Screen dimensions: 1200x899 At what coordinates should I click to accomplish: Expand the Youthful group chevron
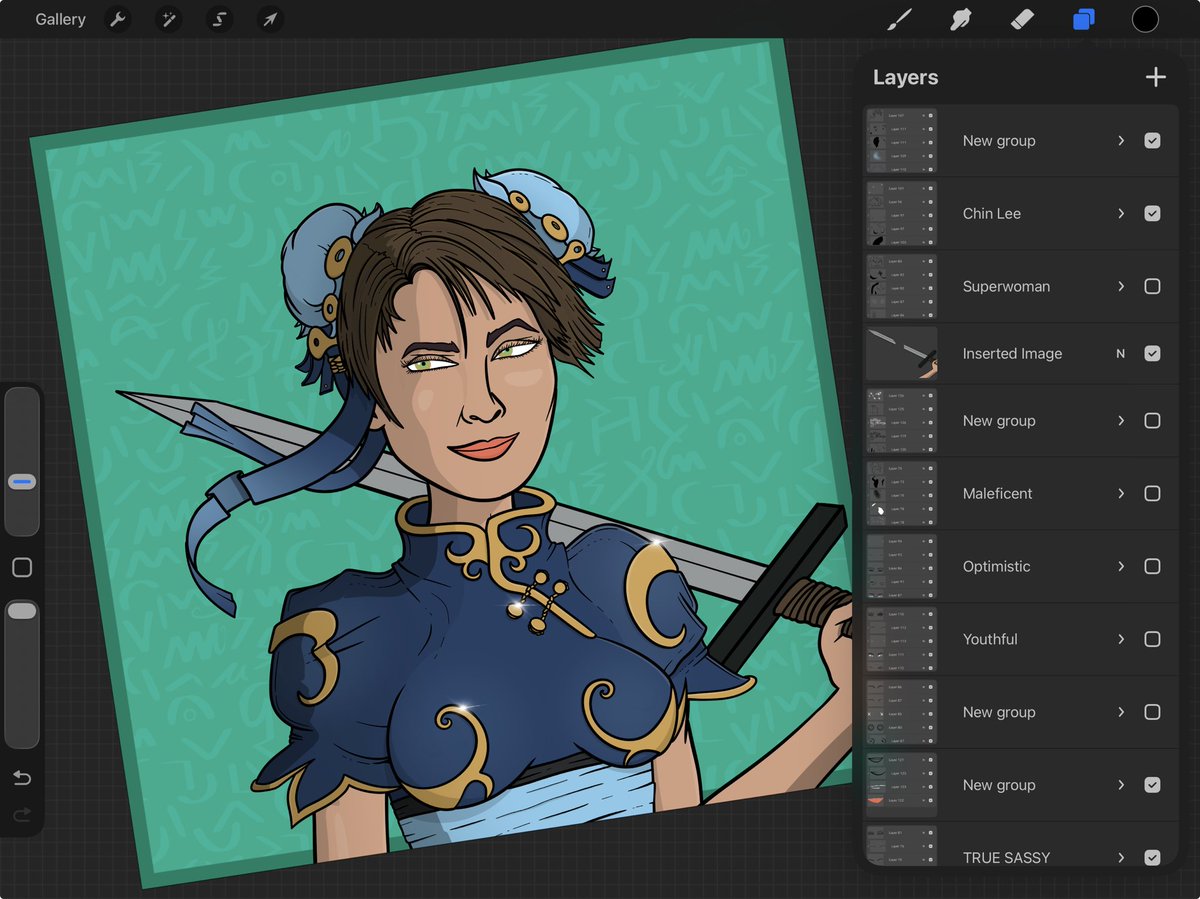click(x=1121, y=639)
